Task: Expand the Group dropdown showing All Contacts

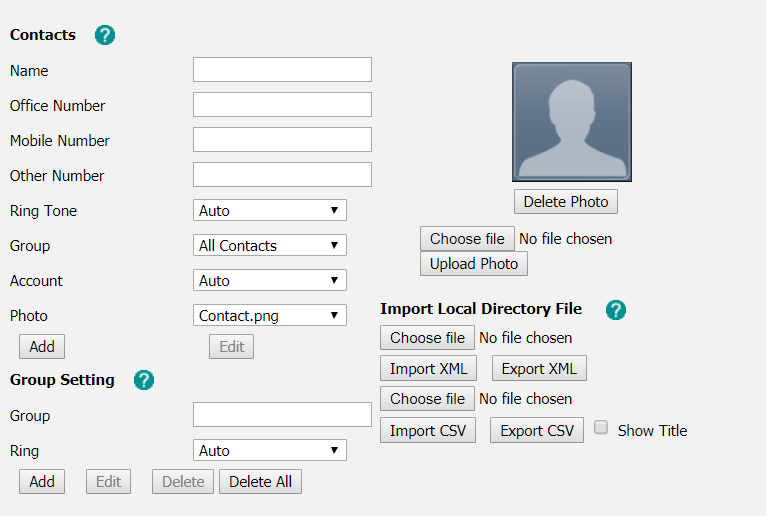Action: coord(269,246)
